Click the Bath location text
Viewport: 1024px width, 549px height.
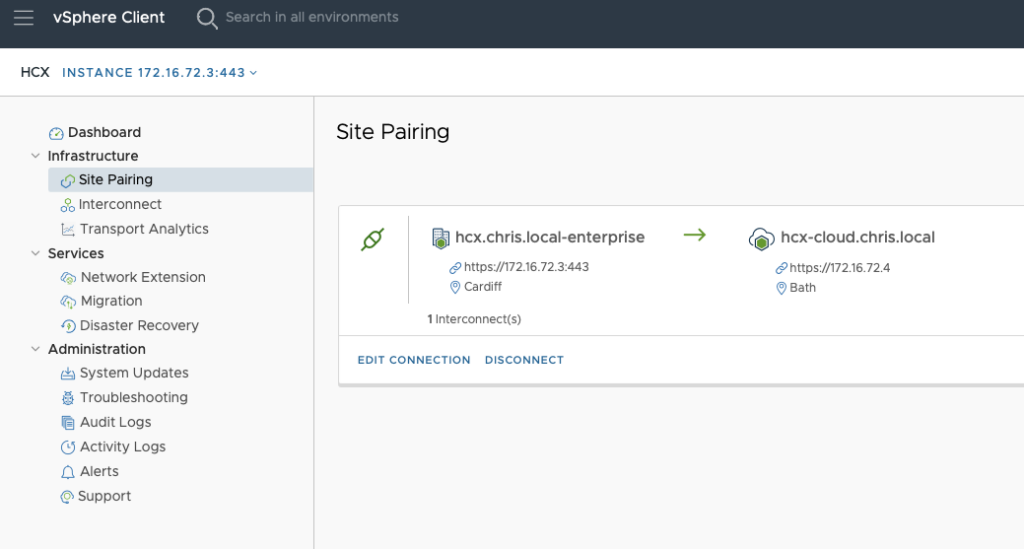pyautogui.click(x=803, y=287)
